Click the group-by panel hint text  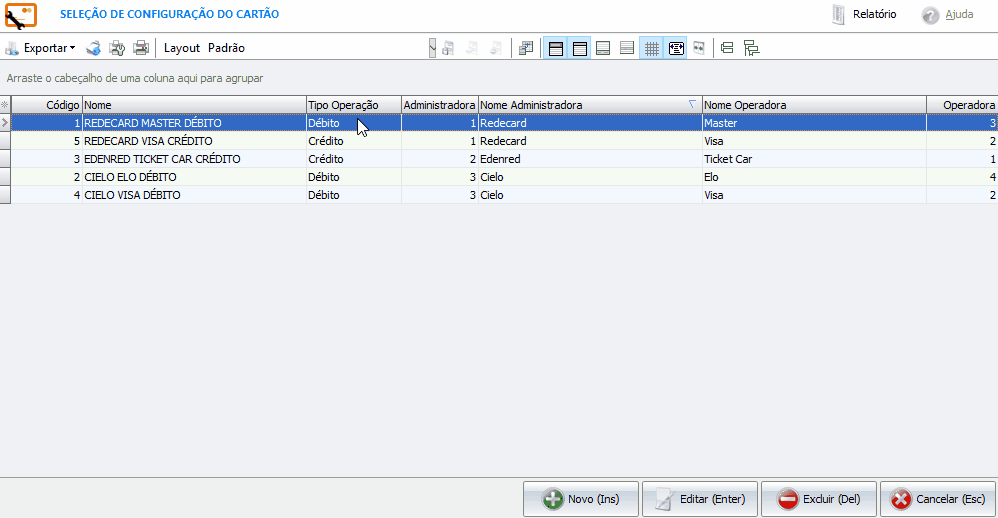135,78
